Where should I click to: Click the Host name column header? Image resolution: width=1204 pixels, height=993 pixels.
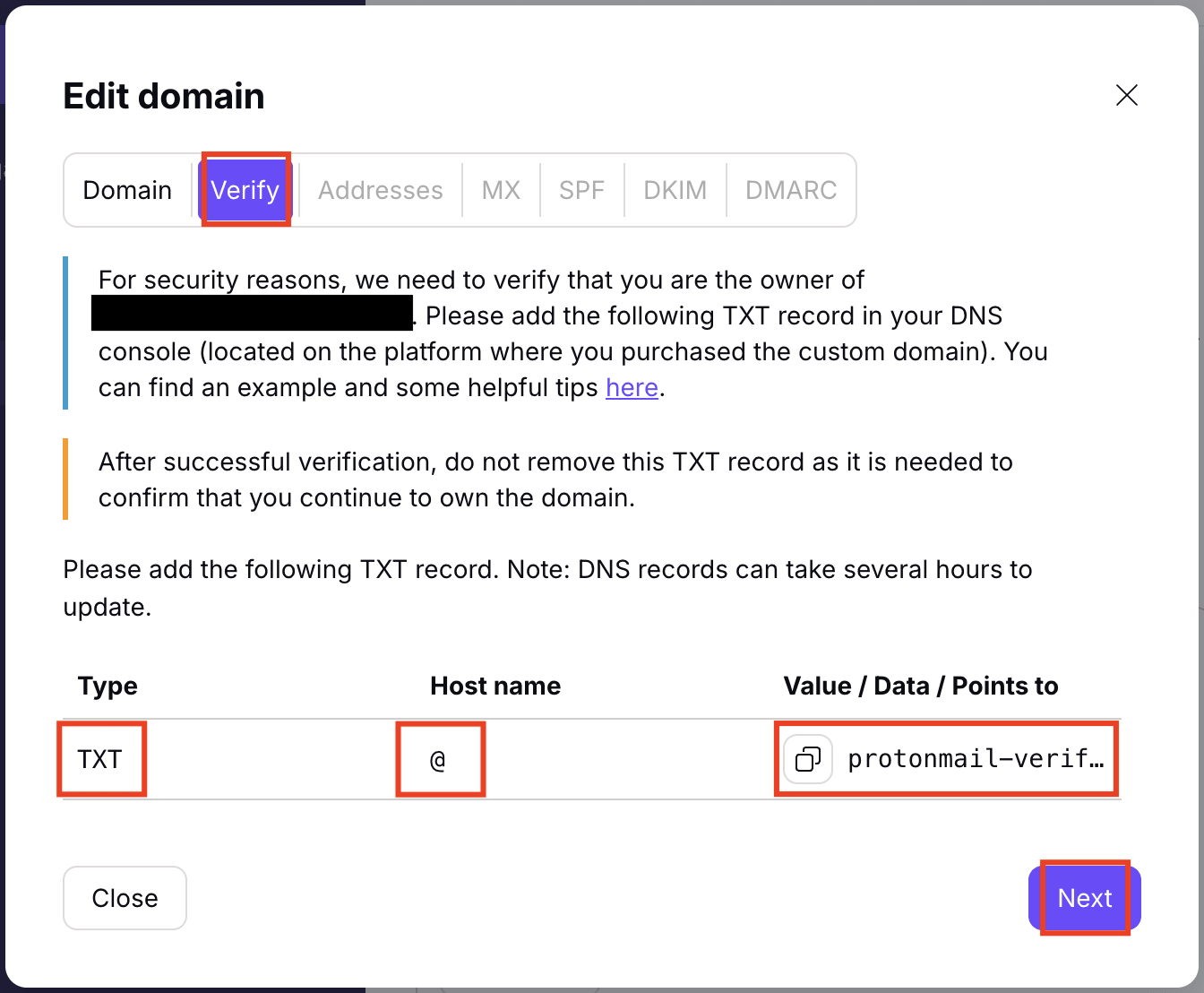pos(495,686)
